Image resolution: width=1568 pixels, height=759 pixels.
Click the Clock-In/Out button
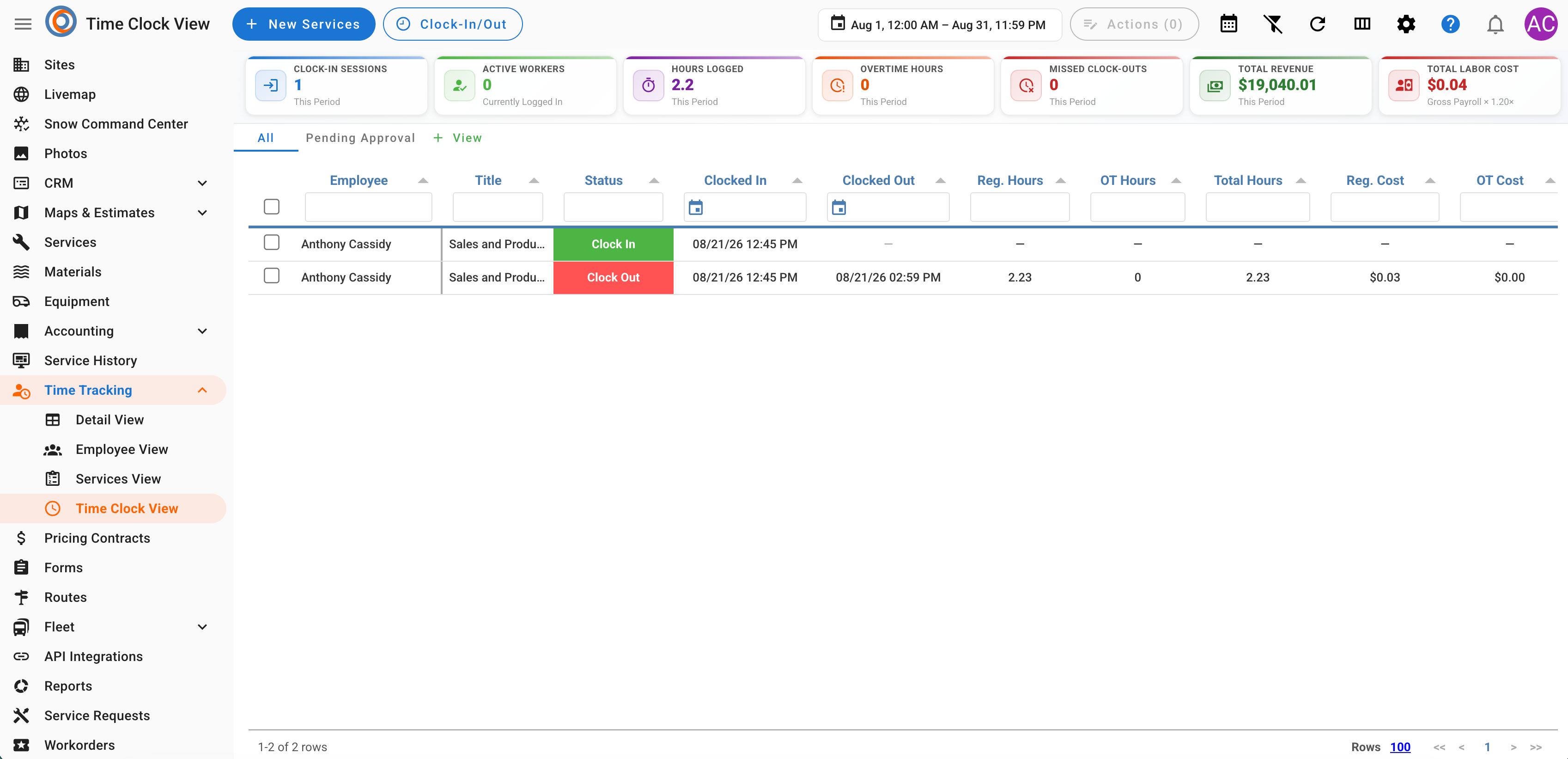point(452,24)
